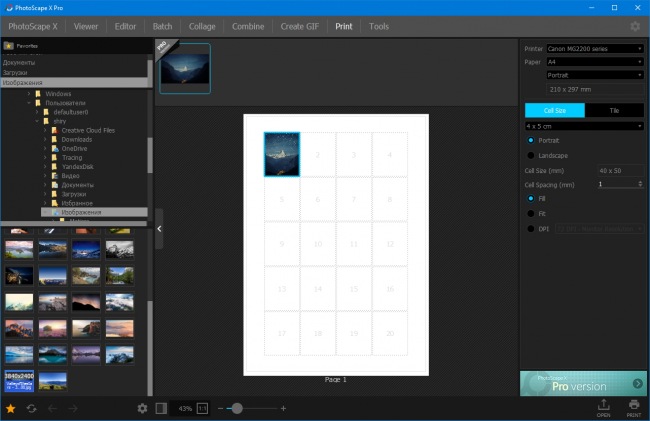
Task: Click the Favorites star icon at bottom
Action: click(x=10, y=409)
